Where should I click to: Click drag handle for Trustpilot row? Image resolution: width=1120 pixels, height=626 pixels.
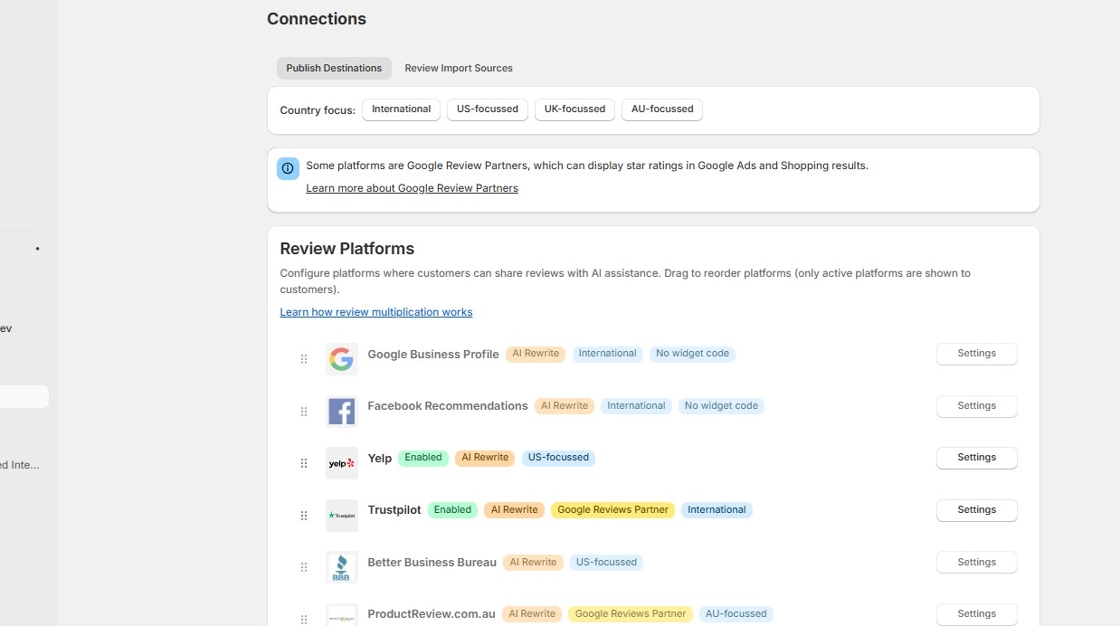coord(304,515)
